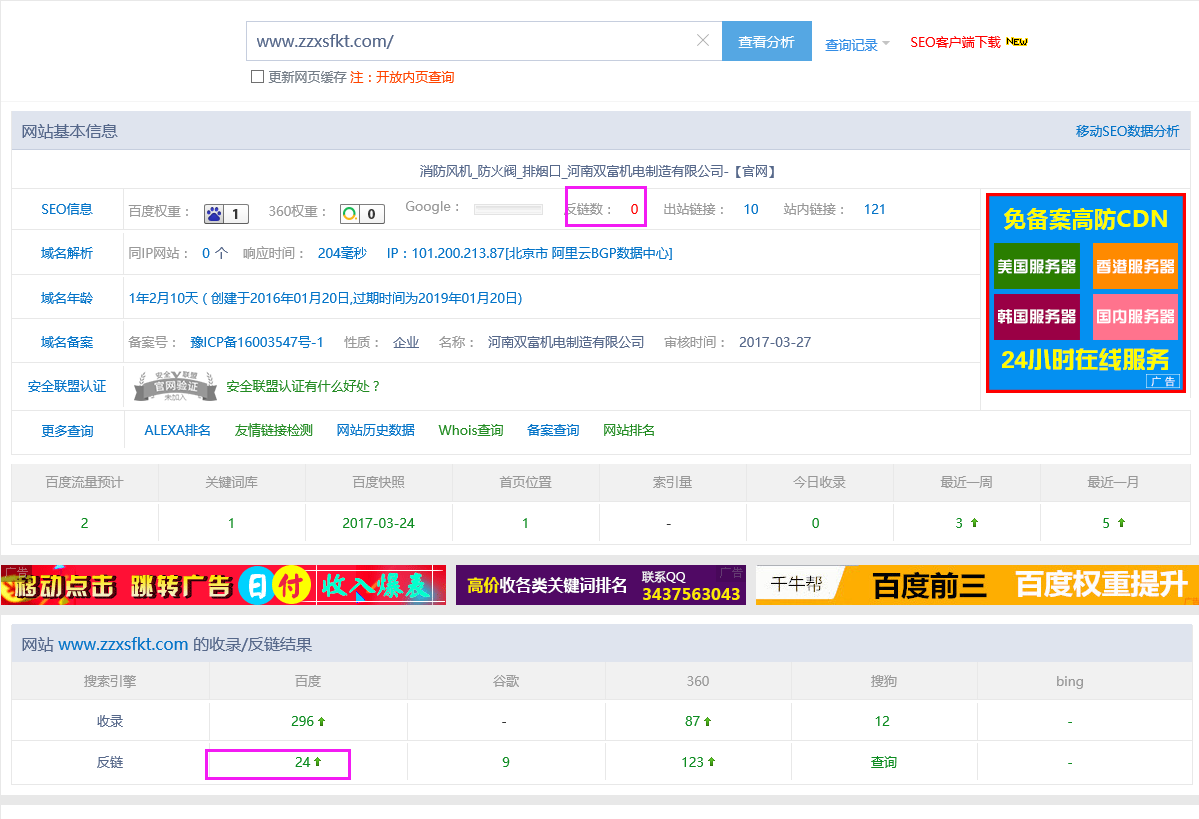Click the 查看分析 button
1199x819 pixels.
(x=766, y=42)
